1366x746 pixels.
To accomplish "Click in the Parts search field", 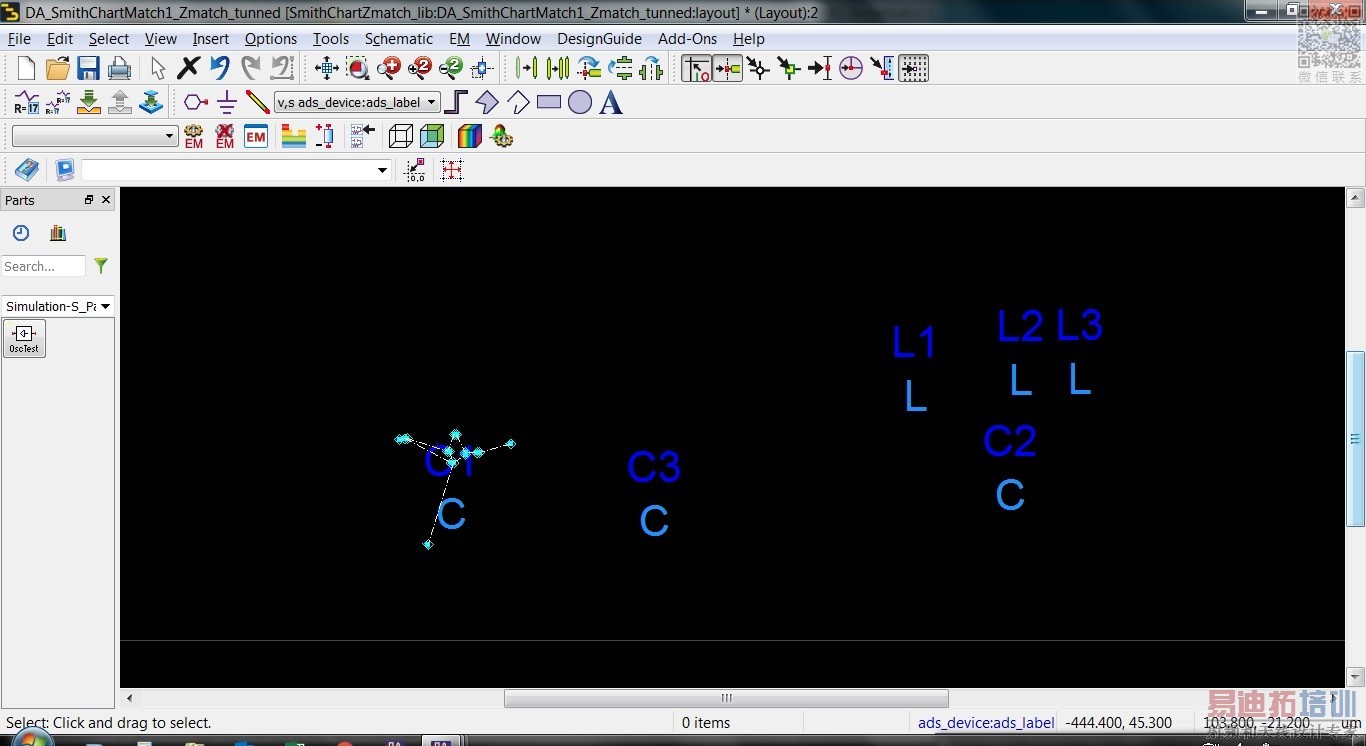I will pyautogui.click(x=44, y=266).
